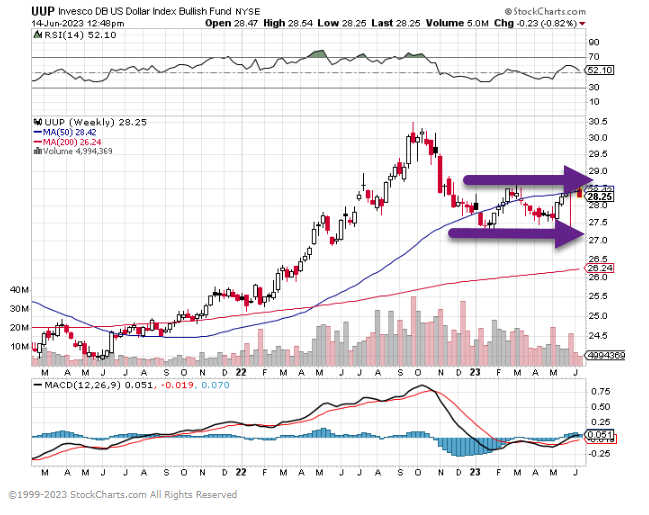649x515 pixels.
Task: Click the RSI(14) 52.10 indicator label
Action: pos(80,35)
